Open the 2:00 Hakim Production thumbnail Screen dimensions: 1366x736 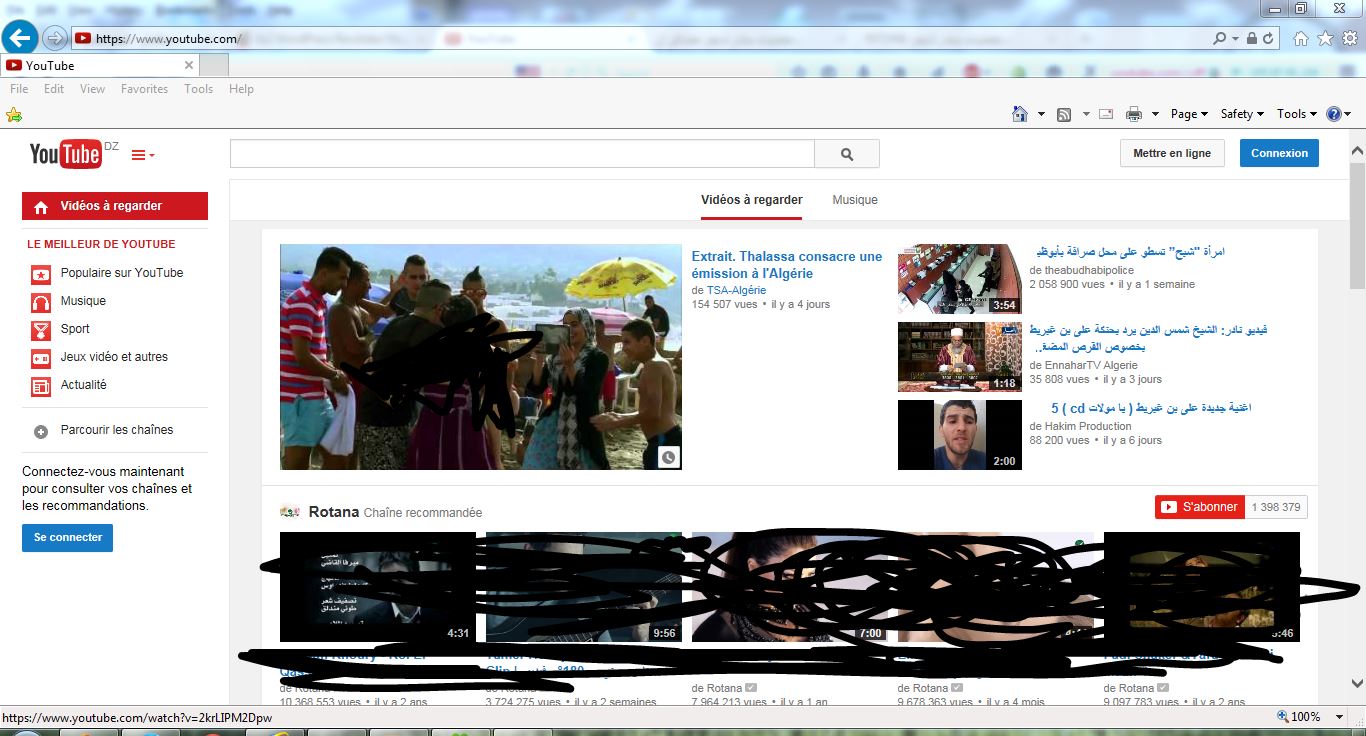(x=960, y=435)
